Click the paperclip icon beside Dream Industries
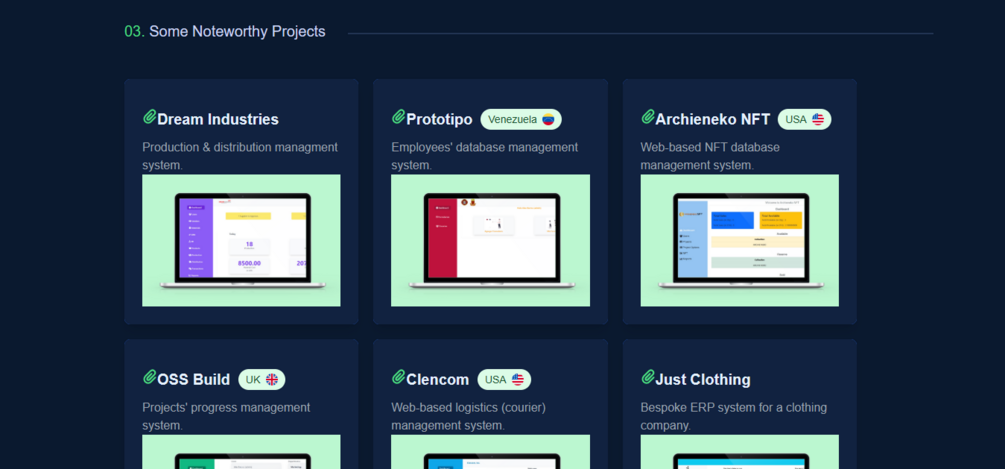This screenshot has height=469, width=1005. click(x=149, y=117)
